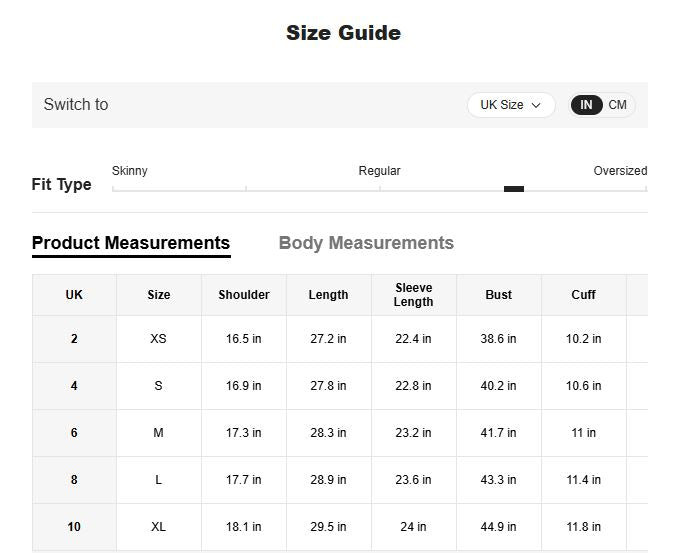Click the Oversized fit label
678x553 pixels.
620,171
